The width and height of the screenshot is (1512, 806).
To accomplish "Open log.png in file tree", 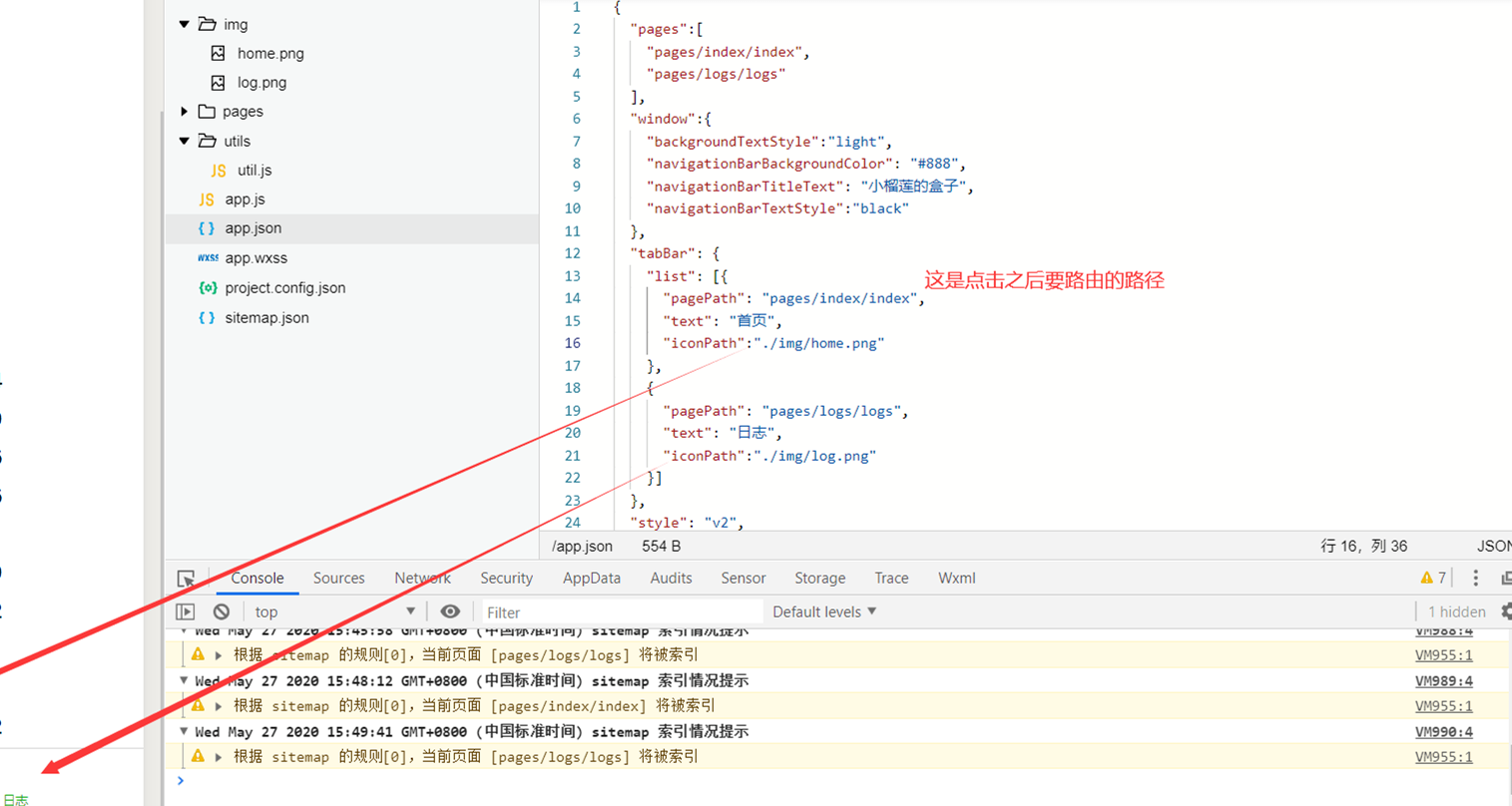I will [x=261, y=83].
